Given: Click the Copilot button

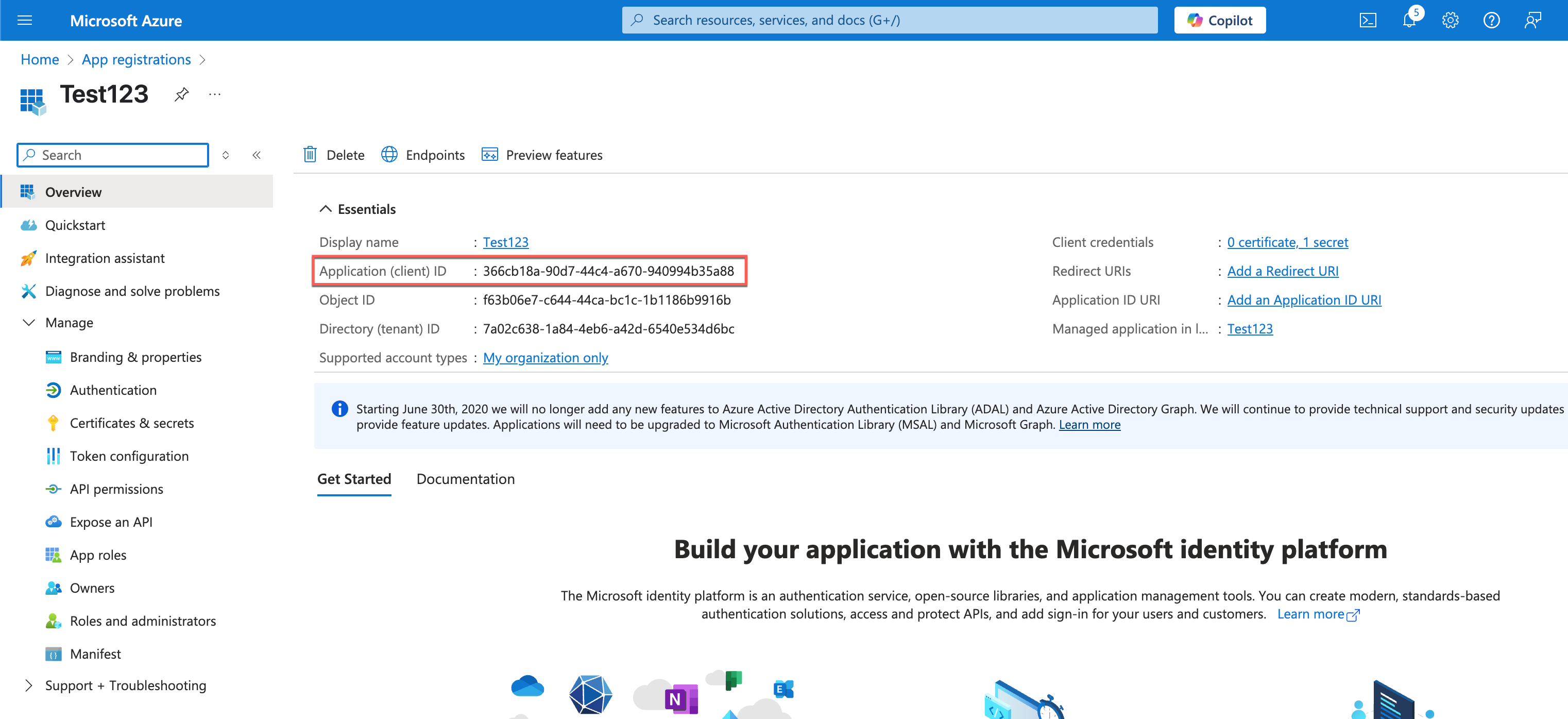Looking at the screenshot, I should click(x=1219, y=20).
